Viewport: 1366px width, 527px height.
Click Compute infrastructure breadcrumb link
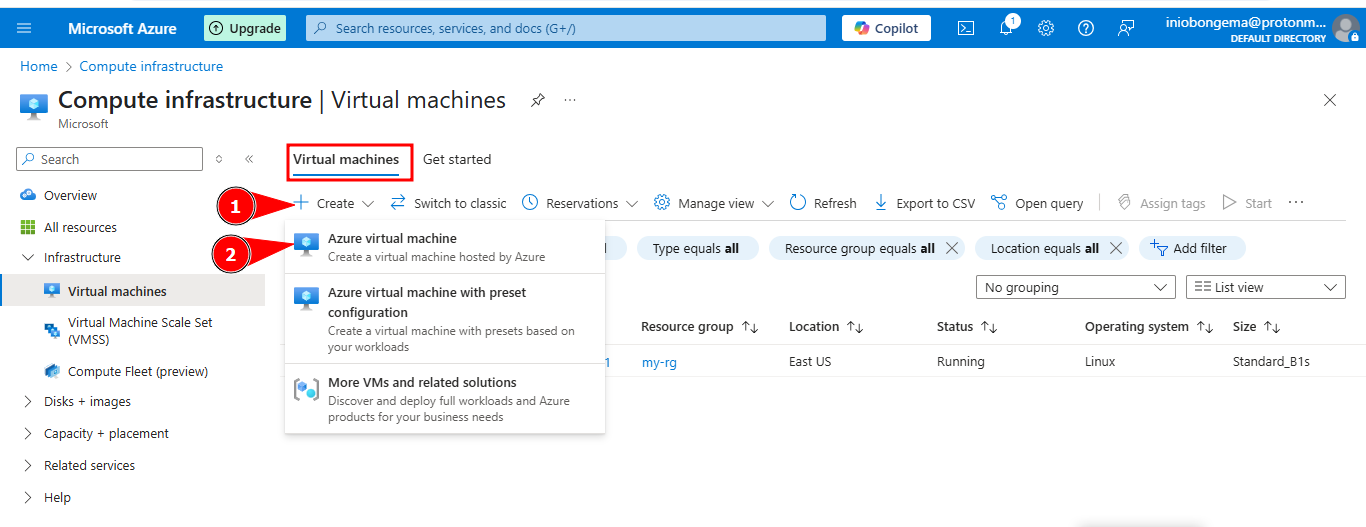coord(151,66)
